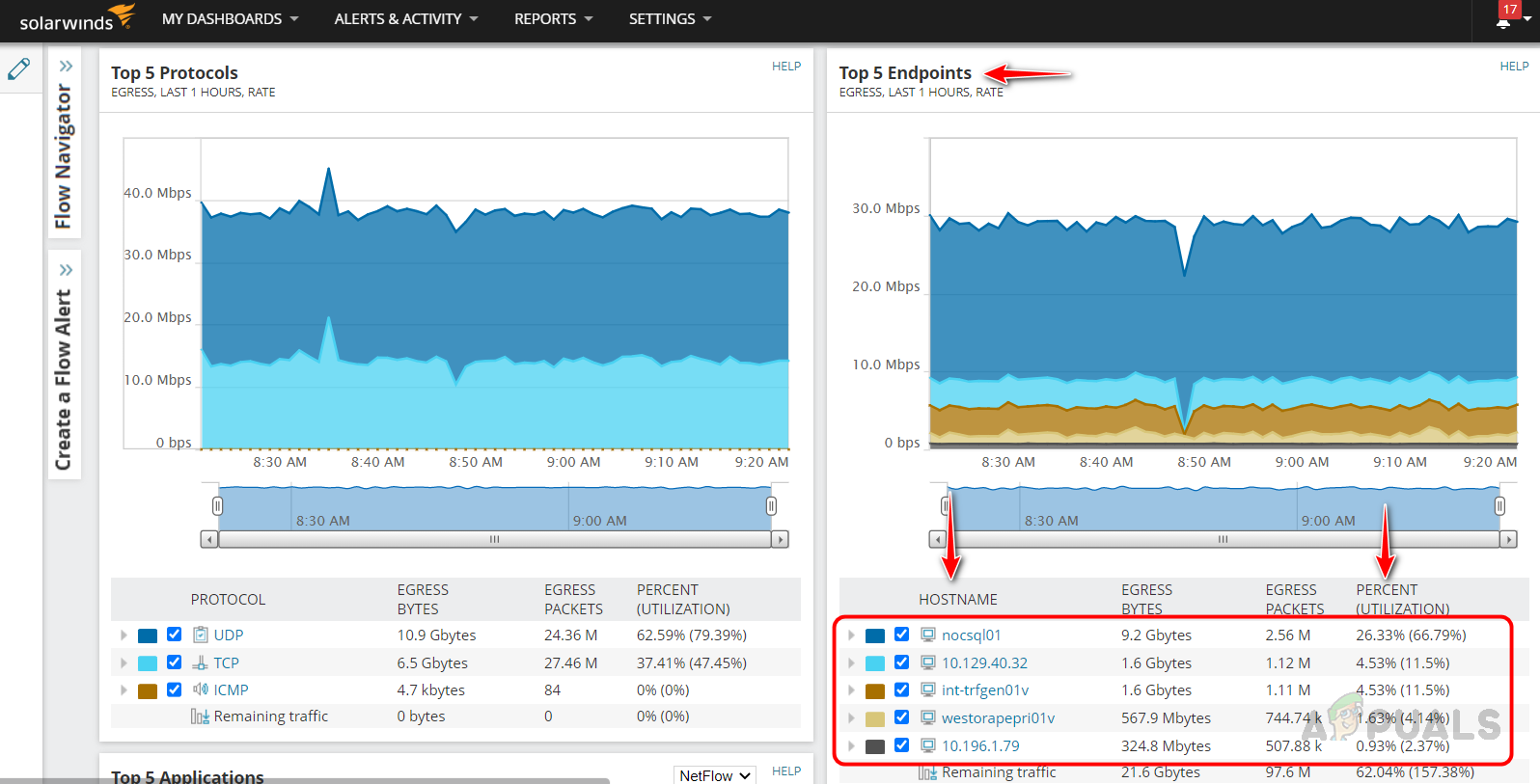The height and width of the screenshot is (784, 1540).
Task: Click the westorapepri01v host monitor icon
Action: click(928, 717)
